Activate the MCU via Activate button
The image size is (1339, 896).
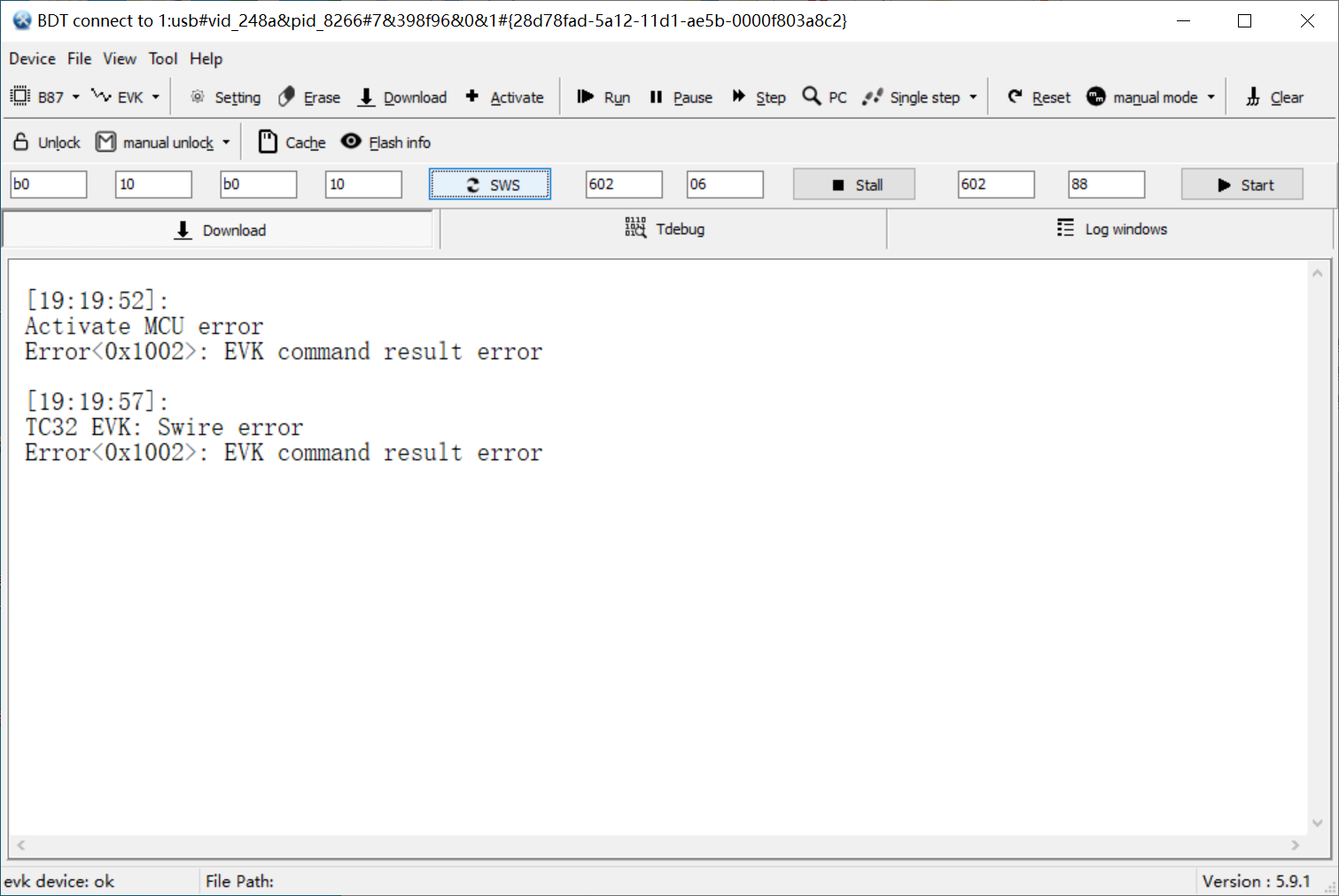[x=504, y=97]
